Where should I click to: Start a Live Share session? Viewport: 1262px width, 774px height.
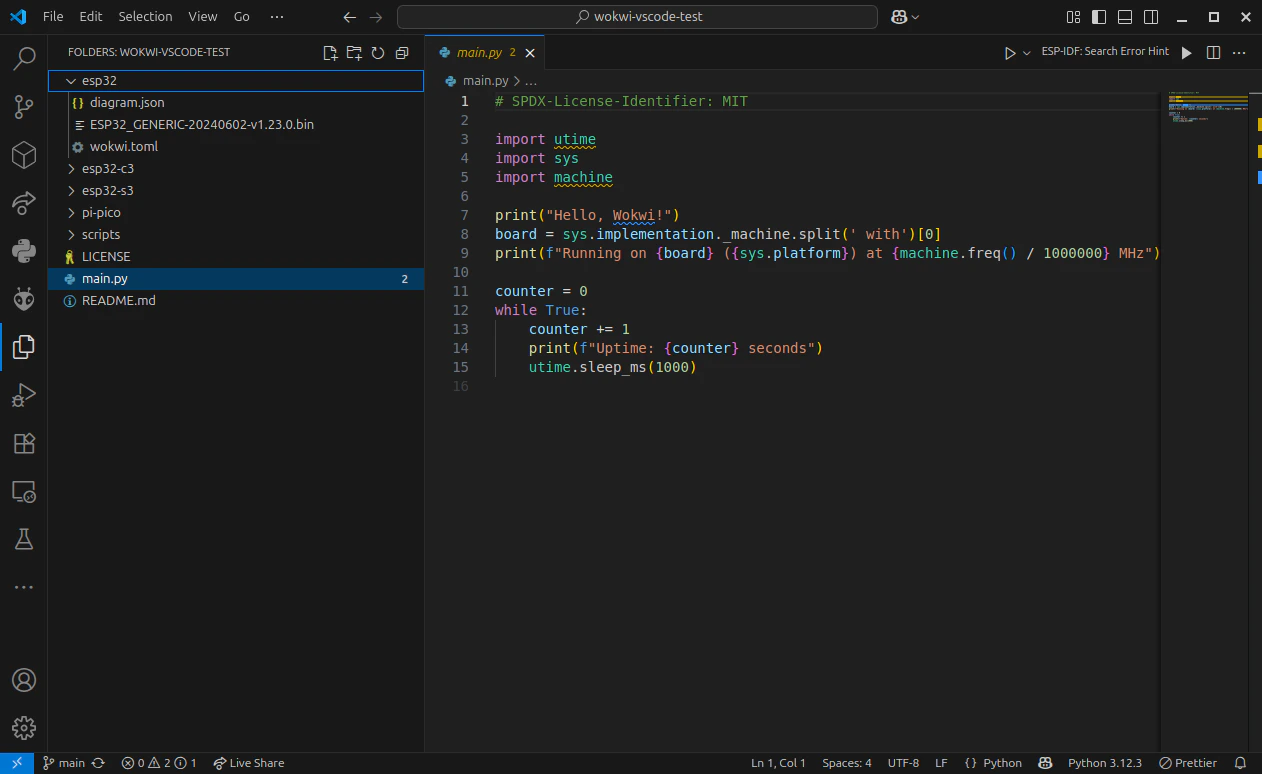pos(248,763)
